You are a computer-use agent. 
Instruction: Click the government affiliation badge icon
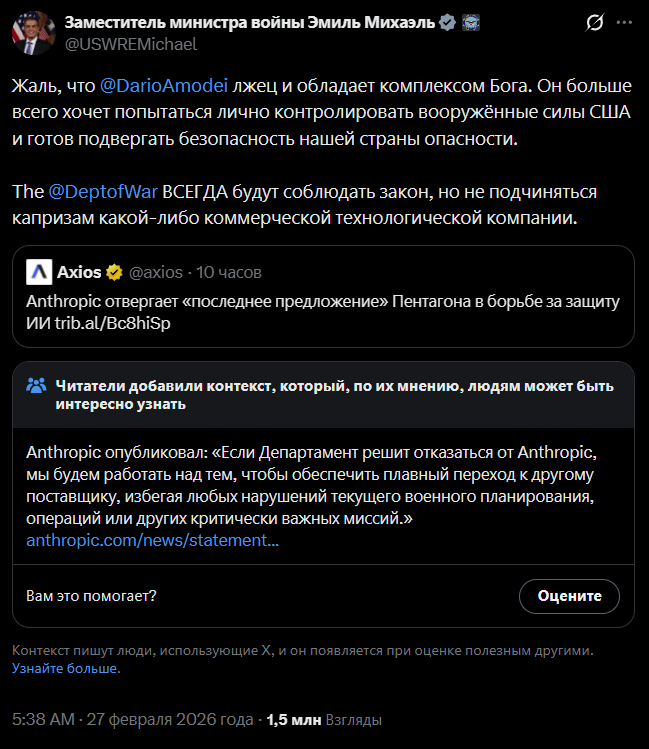click(468, 23)
